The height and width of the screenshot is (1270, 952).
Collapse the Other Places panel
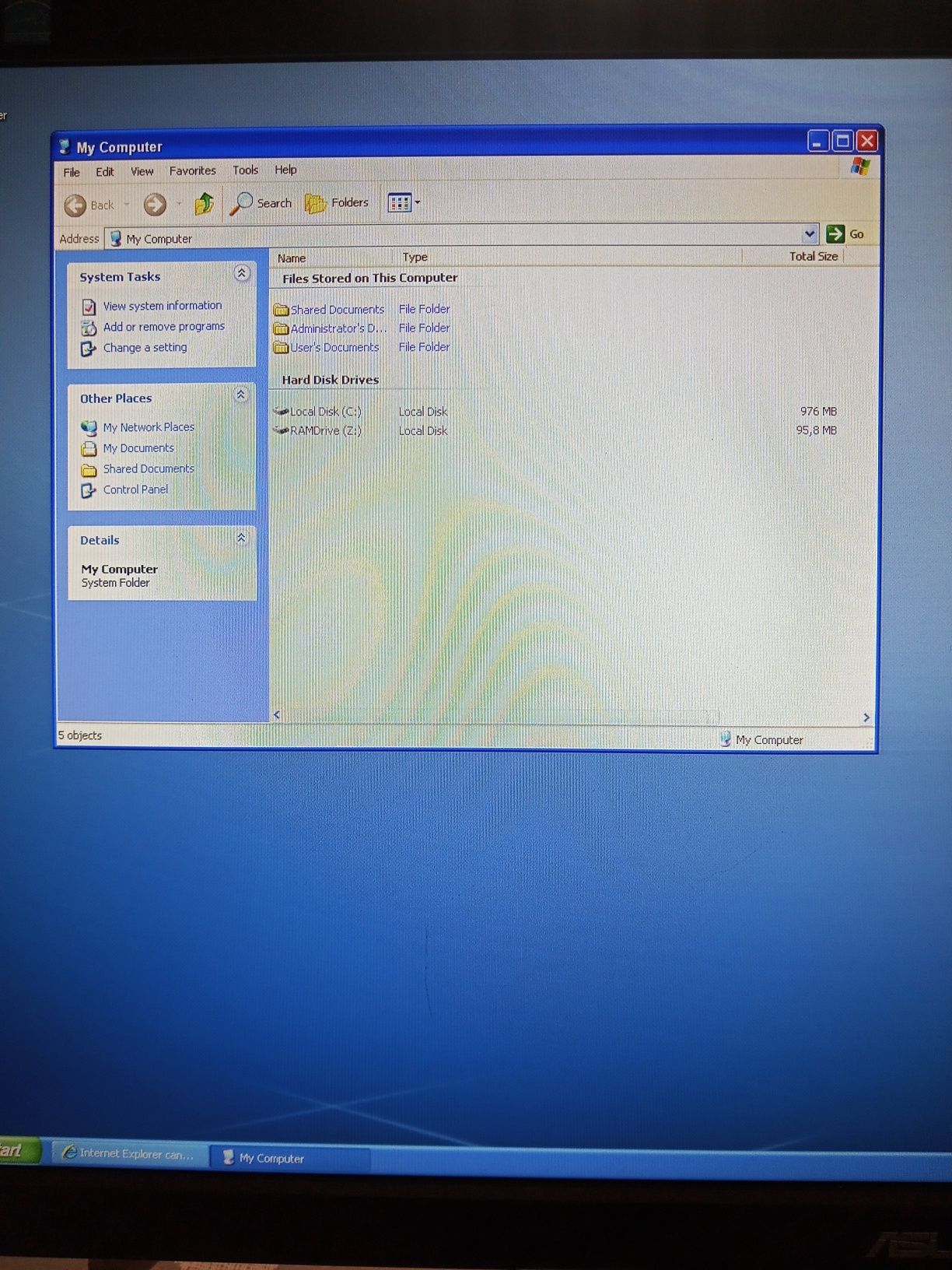(x=241, y=395)
